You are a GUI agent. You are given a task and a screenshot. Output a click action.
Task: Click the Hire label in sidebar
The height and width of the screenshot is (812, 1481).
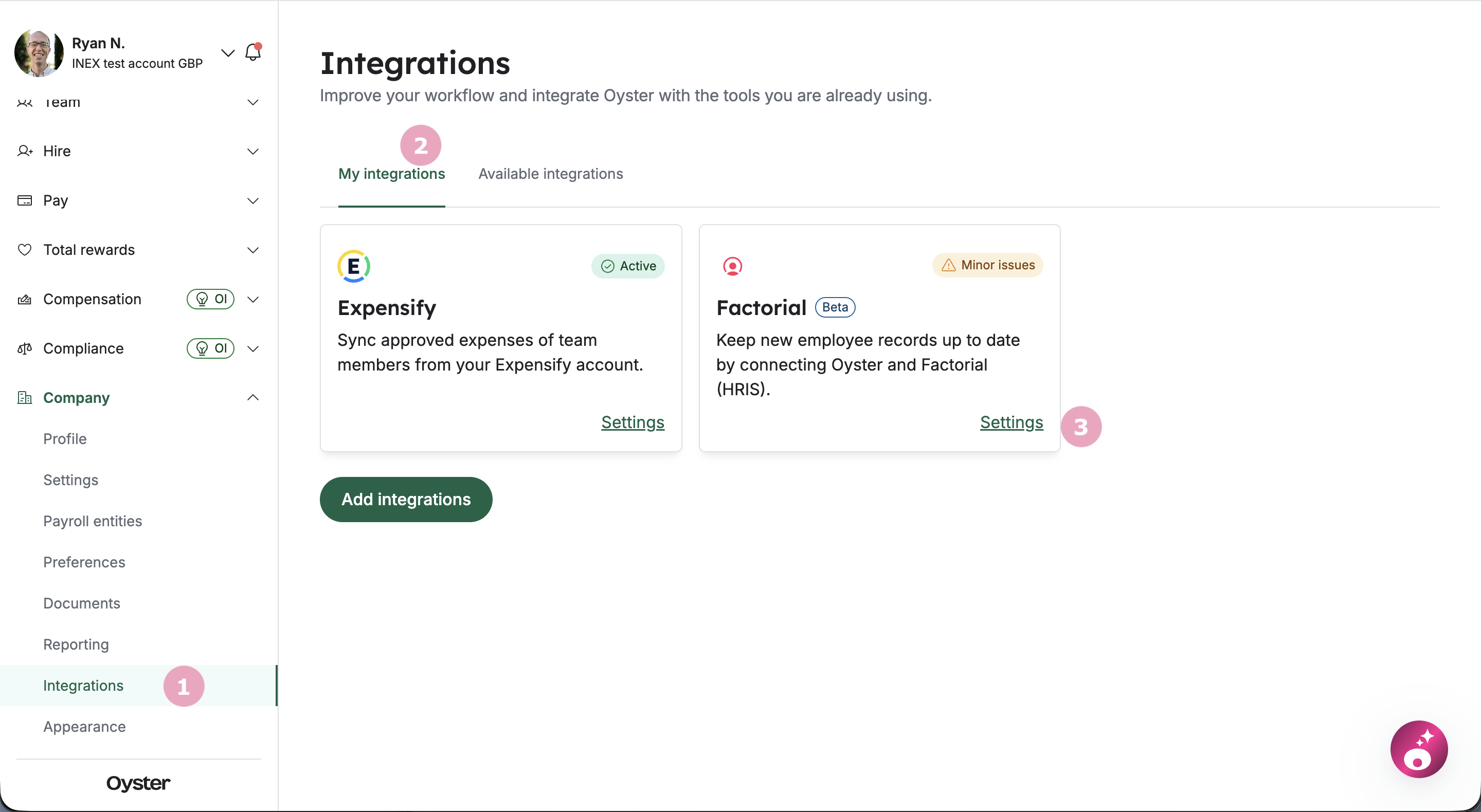[57, 151]
